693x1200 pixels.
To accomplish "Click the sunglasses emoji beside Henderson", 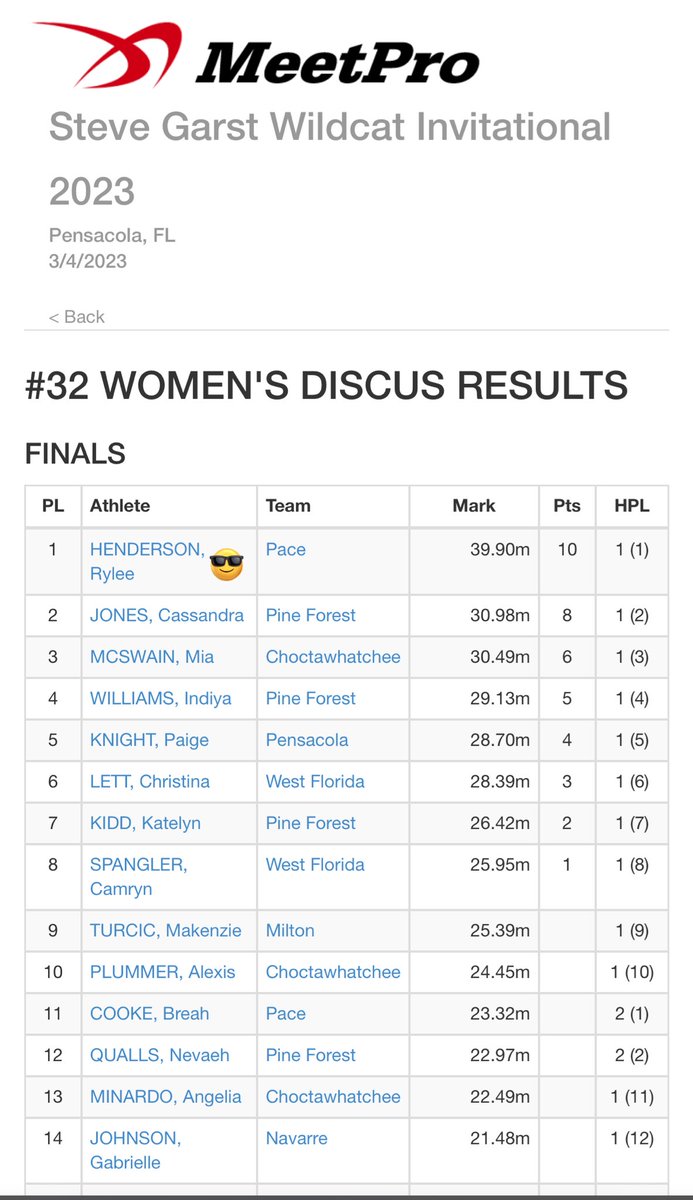I will pyautogui.click(x=227, y=566).
